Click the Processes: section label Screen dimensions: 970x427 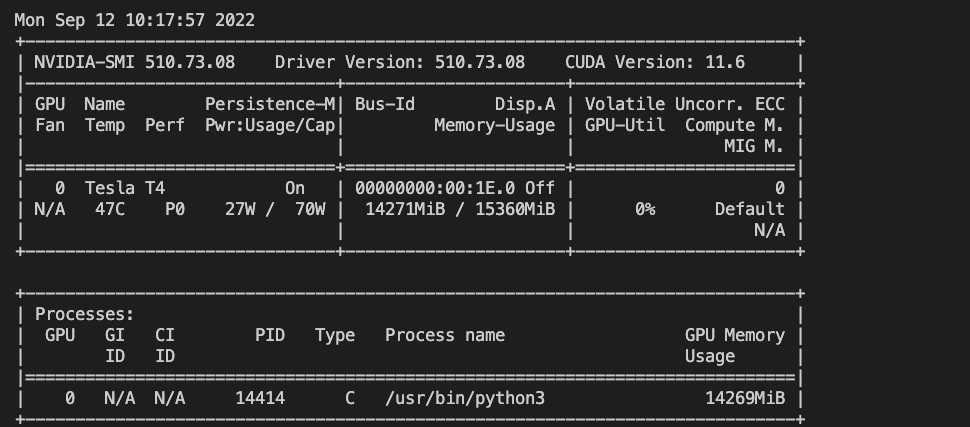[84, 314]
